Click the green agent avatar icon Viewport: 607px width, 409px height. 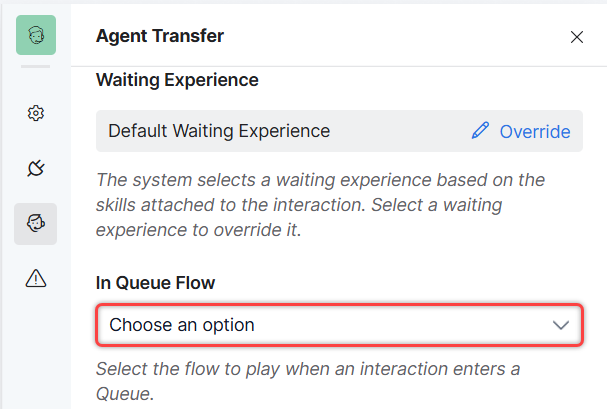click(36, 35)
